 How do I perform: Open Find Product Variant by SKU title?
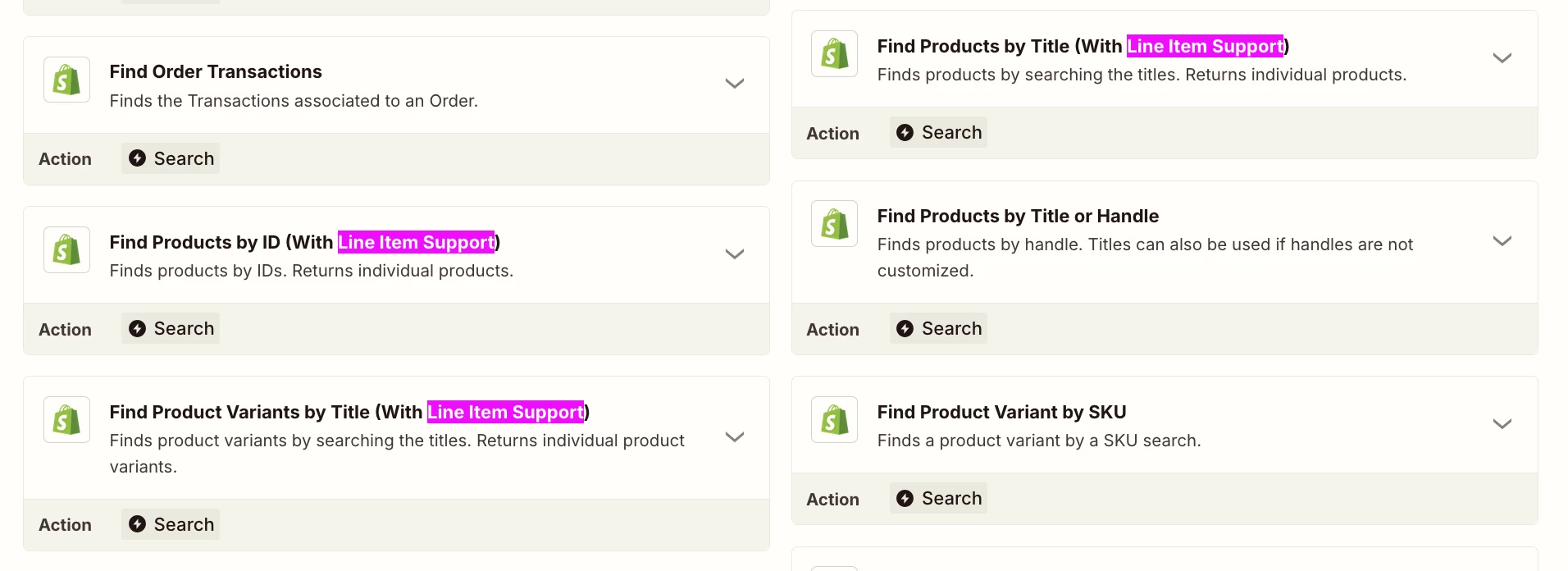[x=1001, y=412]
